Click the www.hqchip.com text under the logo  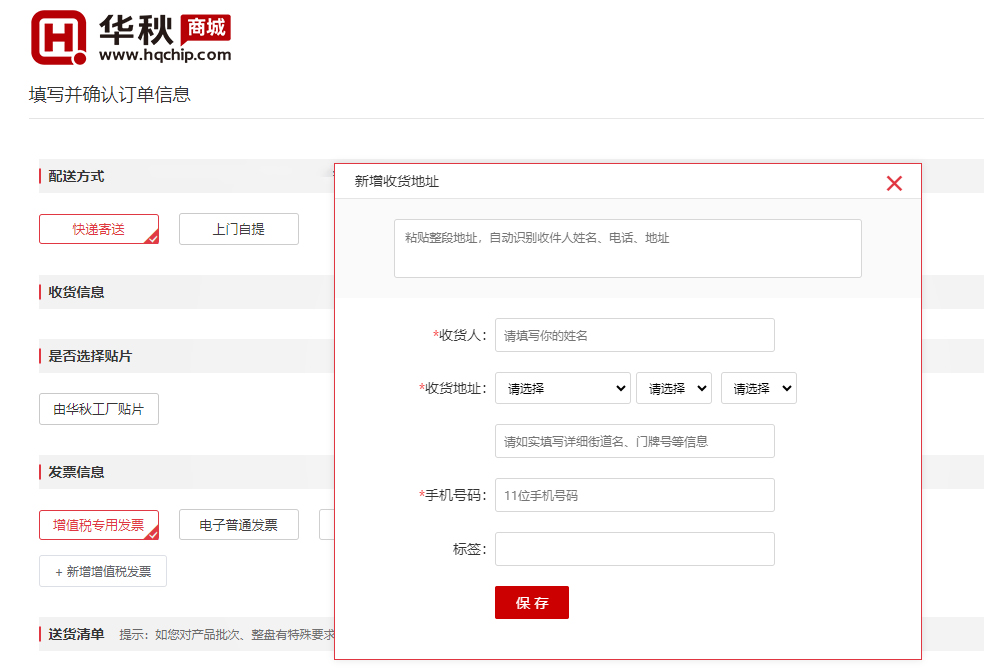[165, 55]
